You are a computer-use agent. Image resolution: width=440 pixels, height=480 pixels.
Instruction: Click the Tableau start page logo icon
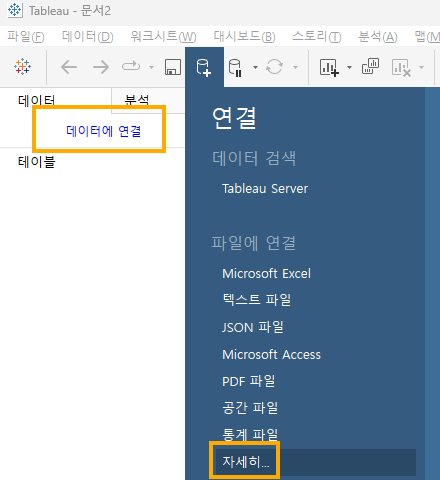click(22, 67)
